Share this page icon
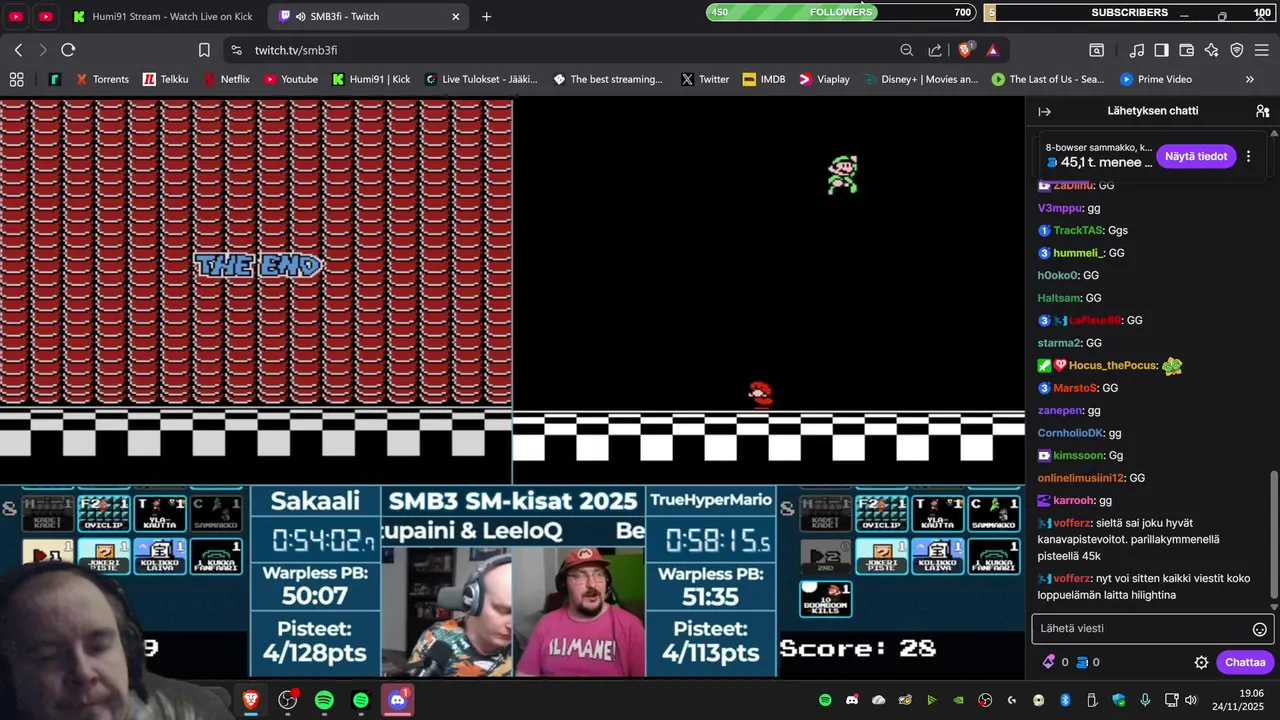This screenshot has width=1280, height=720. click(935, 50)
